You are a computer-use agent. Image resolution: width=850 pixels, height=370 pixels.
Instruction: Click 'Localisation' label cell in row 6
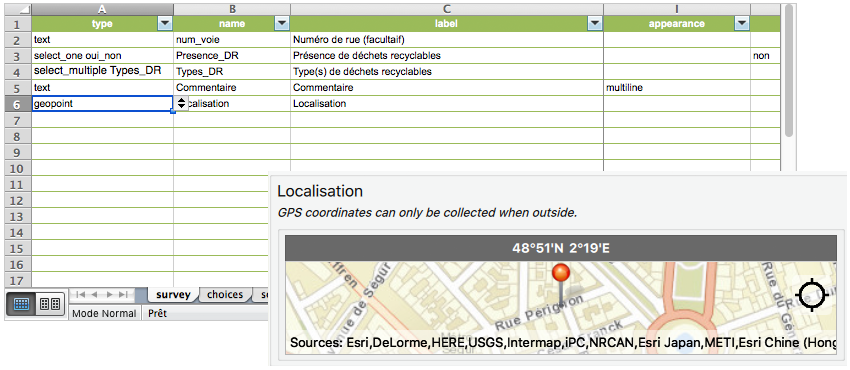[447, 103]
